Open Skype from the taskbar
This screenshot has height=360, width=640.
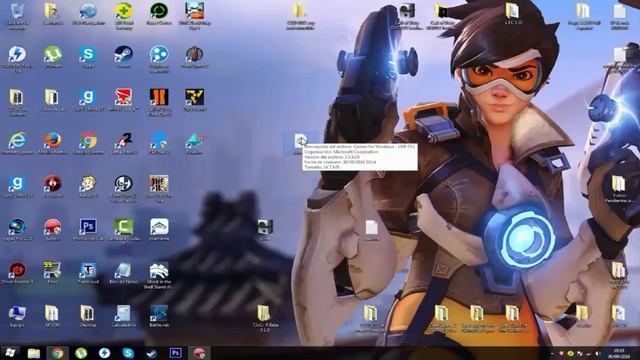pyautogui.click(x=128, y=353)
